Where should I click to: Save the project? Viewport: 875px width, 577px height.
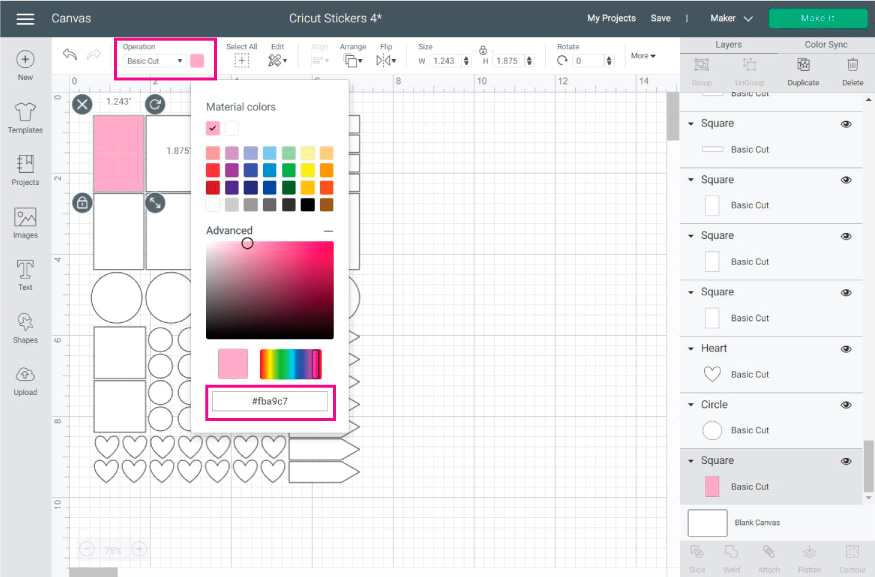660,18
